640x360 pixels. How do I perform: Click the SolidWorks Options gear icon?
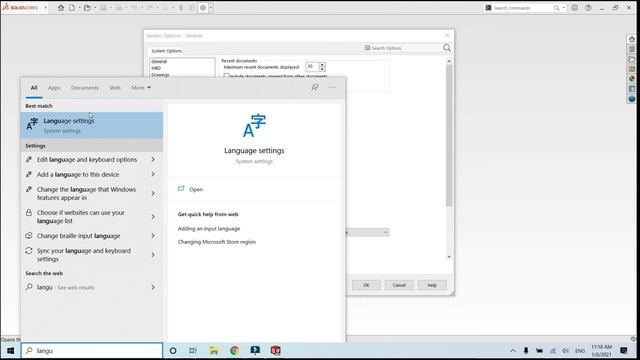[203, 8]
